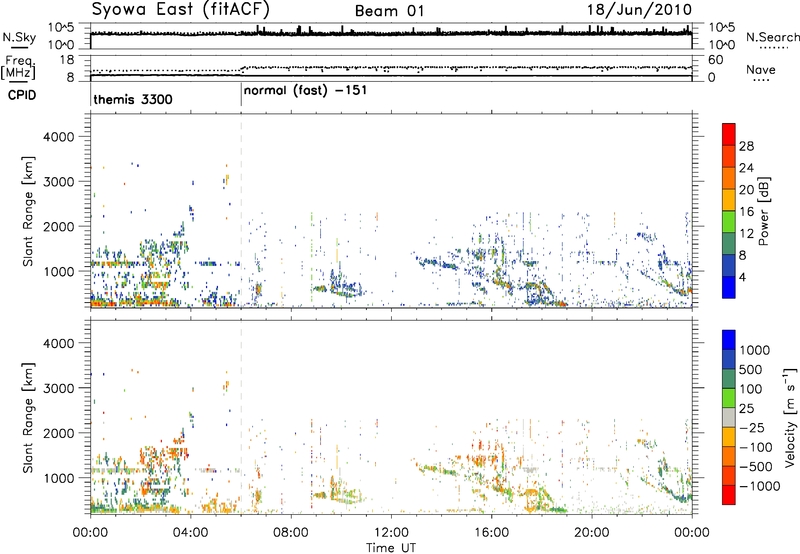Image resolution: width=800 pixels, height=554 pixels.
Task: Click the '12:00' time tick label
Action: click(x=391, y=533)
